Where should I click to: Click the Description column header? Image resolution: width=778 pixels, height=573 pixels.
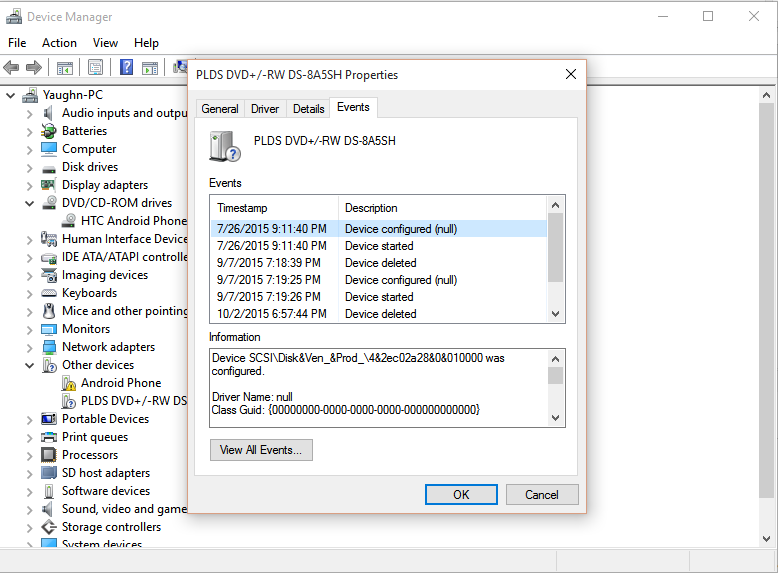443,208
